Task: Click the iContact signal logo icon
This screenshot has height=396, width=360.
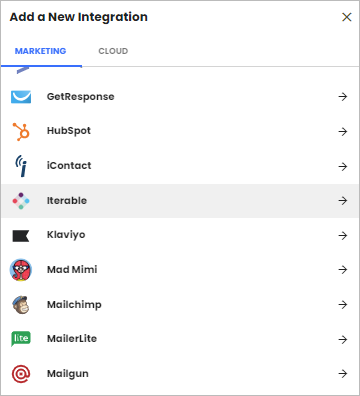Action: click(21, 166)
